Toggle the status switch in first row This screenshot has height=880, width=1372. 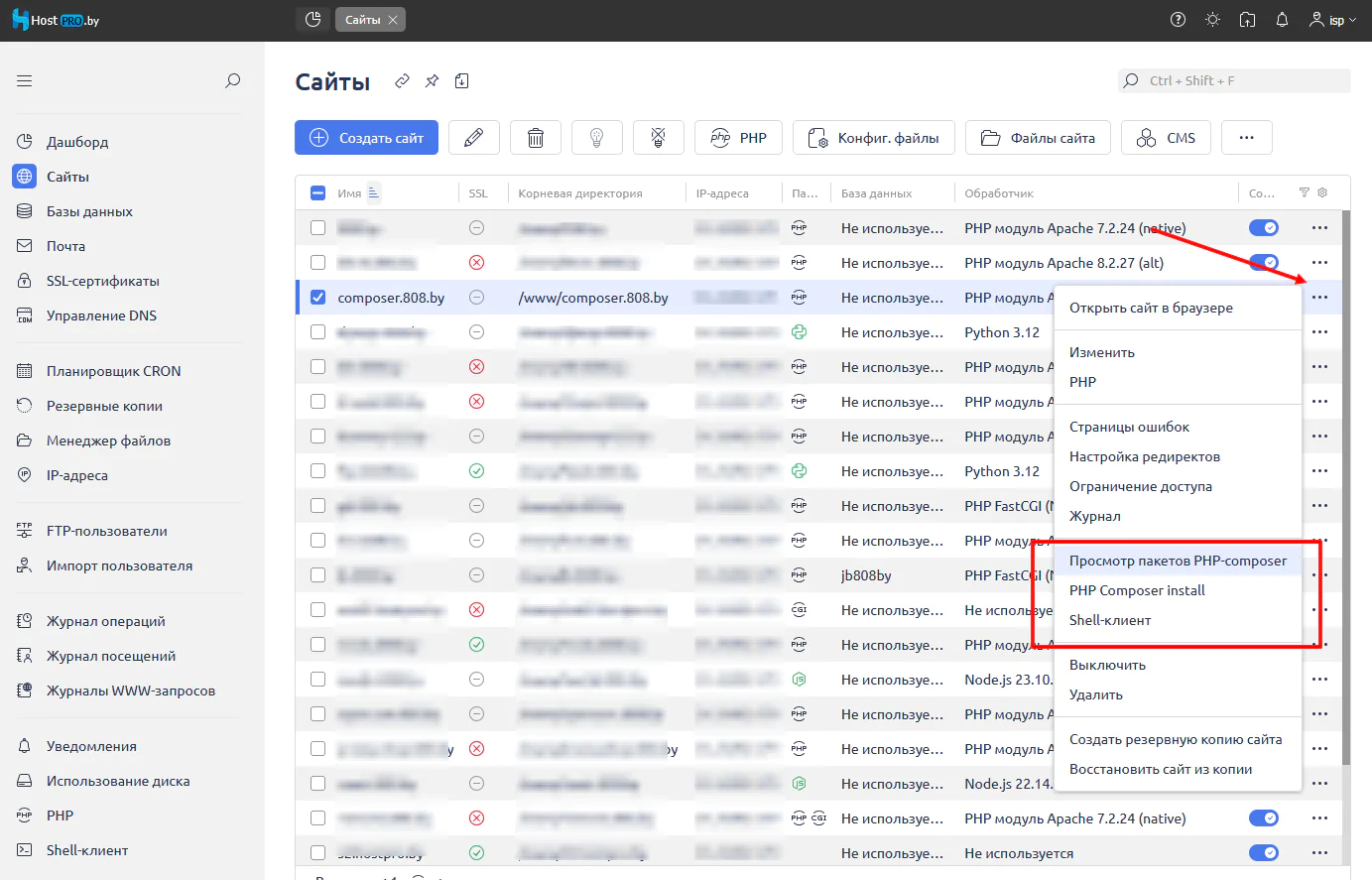pyautogui.click(x=1263, y=228)
